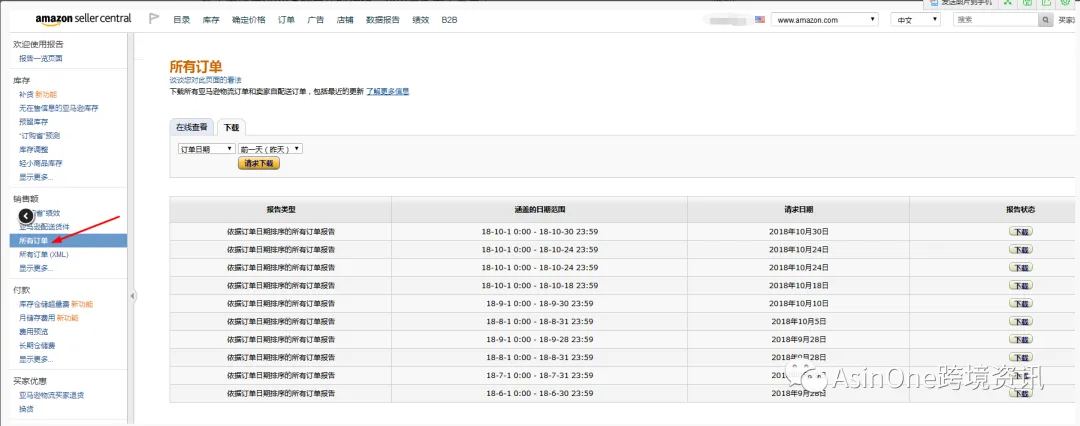
Task: Open the 订单 menu in top navigation
Action: point(287,20)
